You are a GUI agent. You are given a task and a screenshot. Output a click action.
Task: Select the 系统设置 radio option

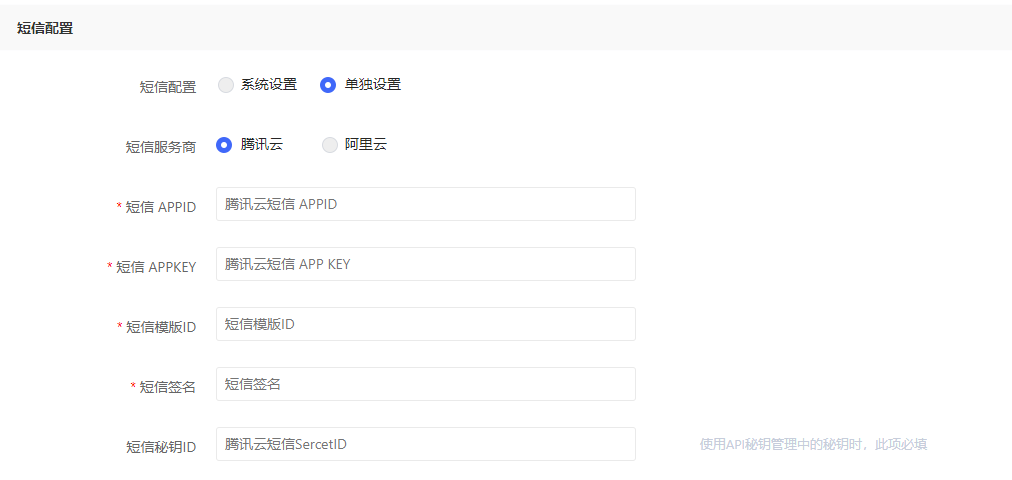[226, 85]
